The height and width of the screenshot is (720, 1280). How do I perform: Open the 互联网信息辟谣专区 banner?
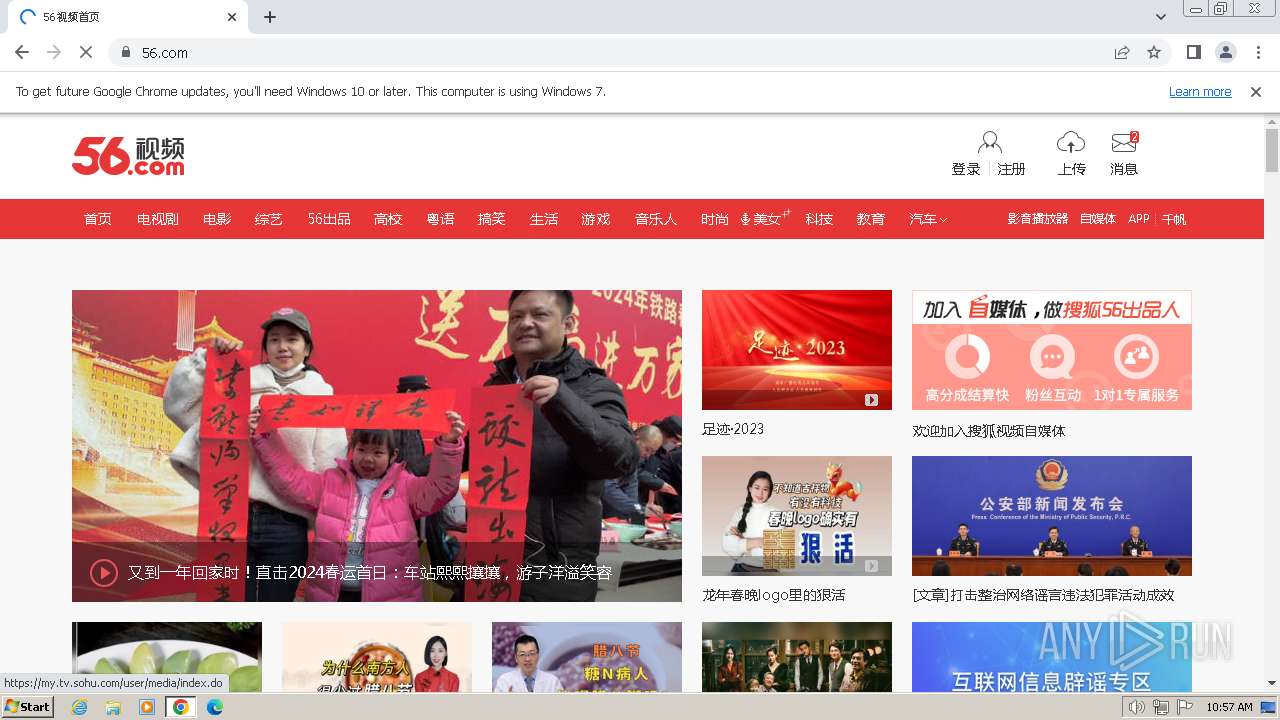1052,657
